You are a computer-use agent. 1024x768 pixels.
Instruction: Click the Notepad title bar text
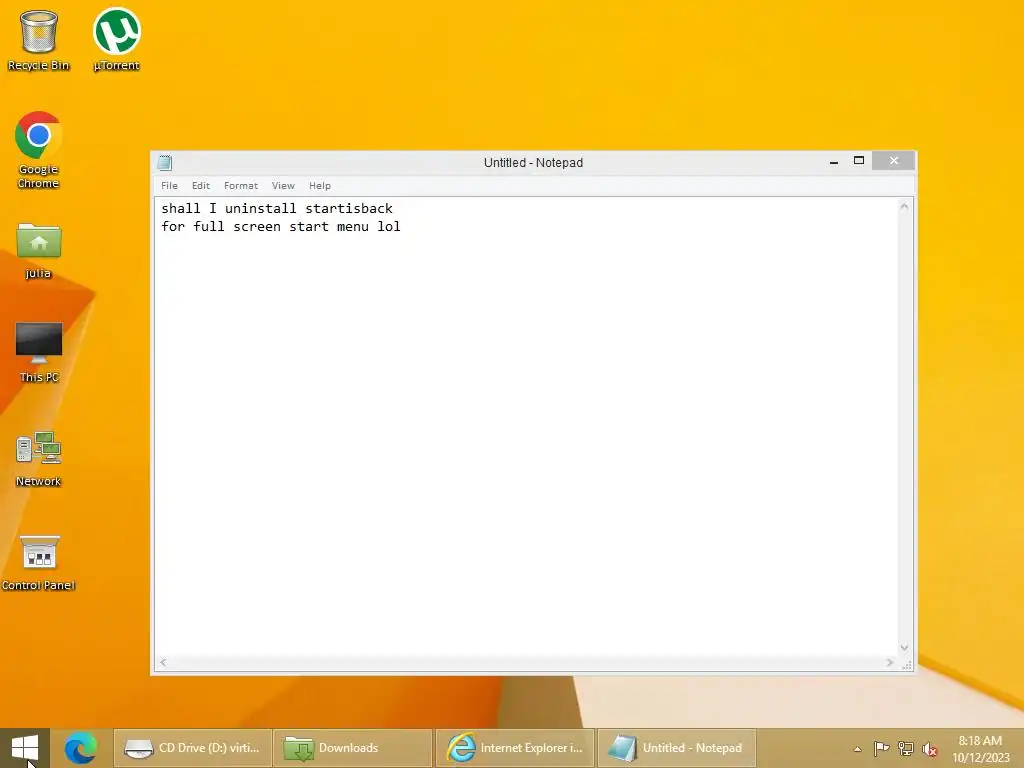533,163
